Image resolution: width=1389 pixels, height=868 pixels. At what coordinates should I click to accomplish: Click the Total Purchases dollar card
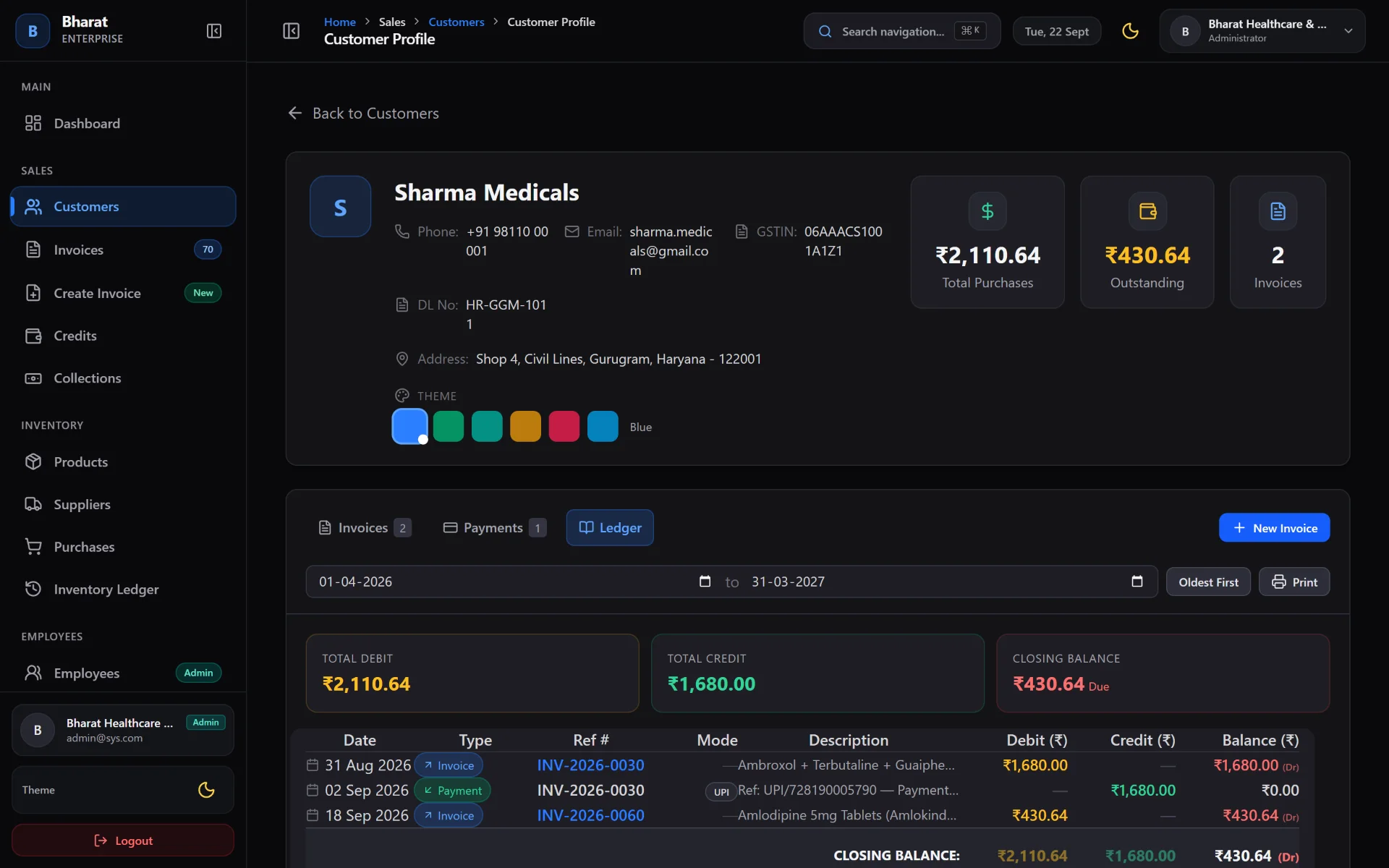(987, 242)
